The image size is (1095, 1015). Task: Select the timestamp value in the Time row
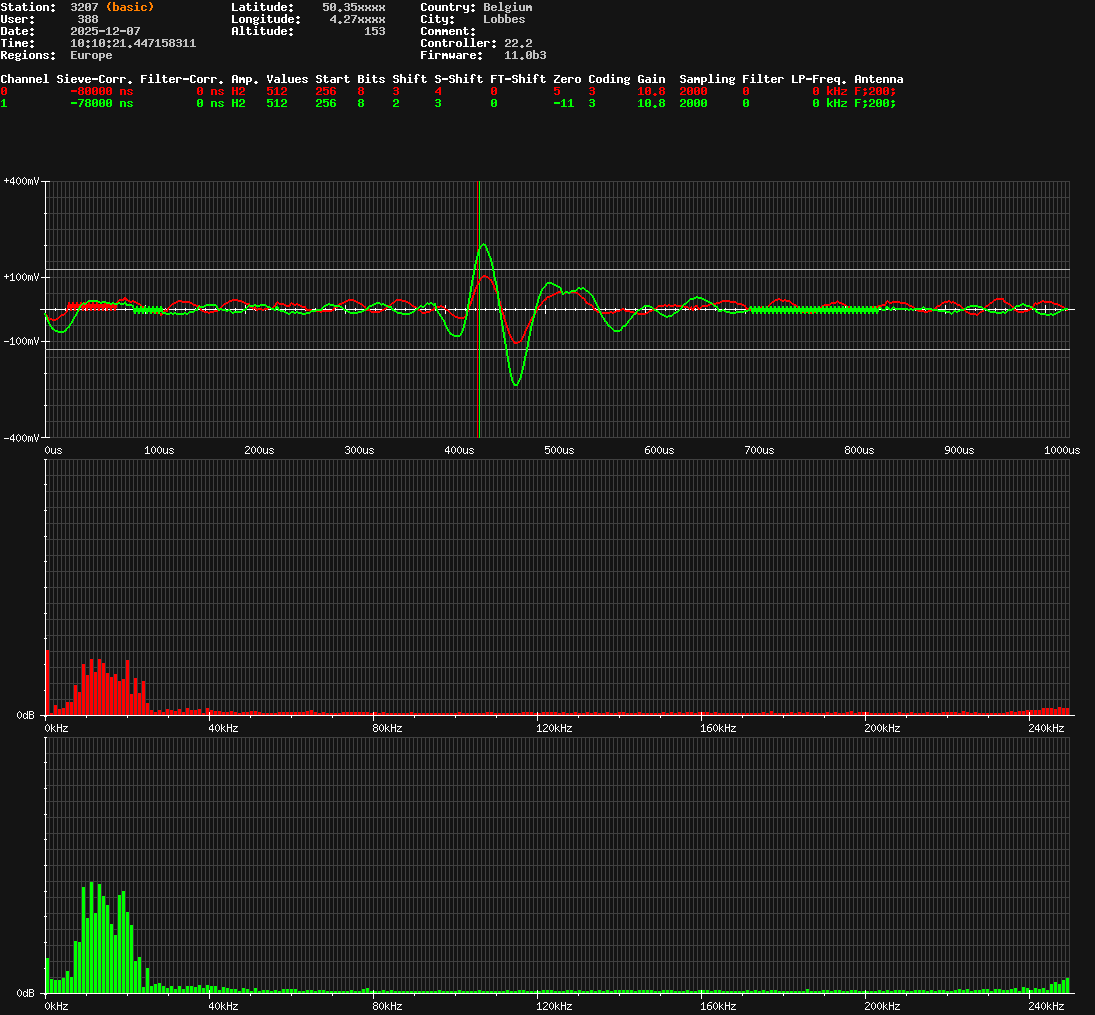tap(133, 43)
